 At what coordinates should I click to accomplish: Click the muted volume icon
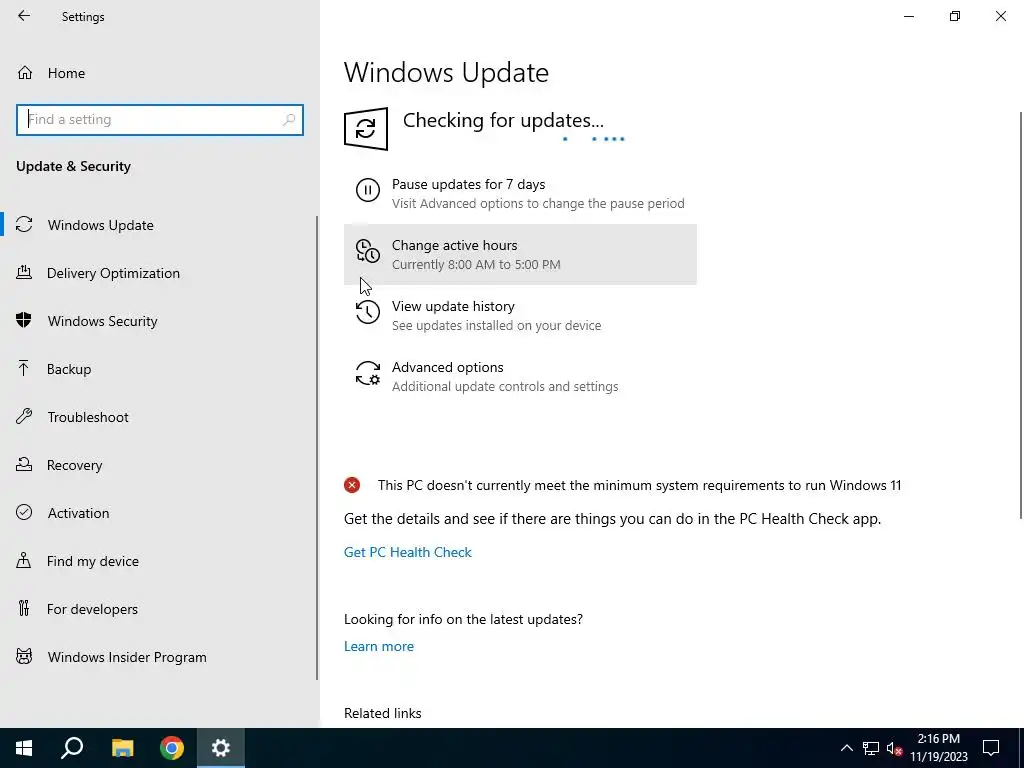click(x=895, y=748)
